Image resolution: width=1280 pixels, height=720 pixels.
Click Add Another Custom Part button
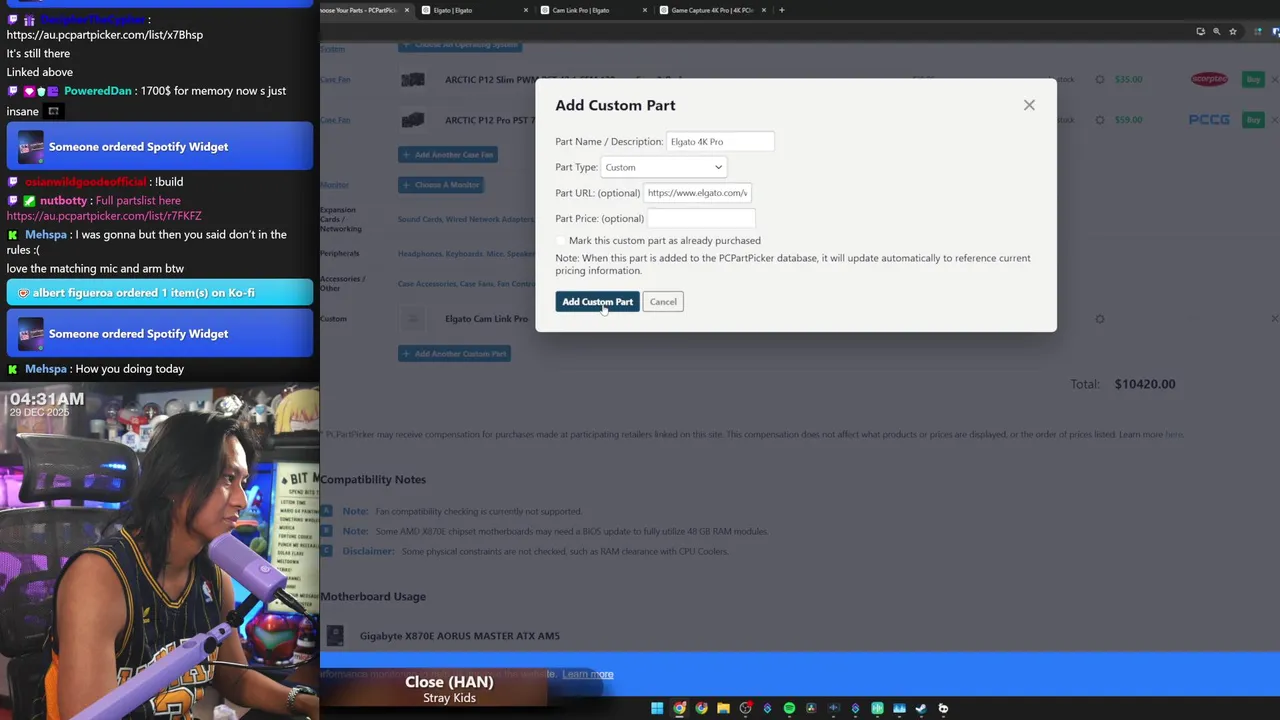454,353
